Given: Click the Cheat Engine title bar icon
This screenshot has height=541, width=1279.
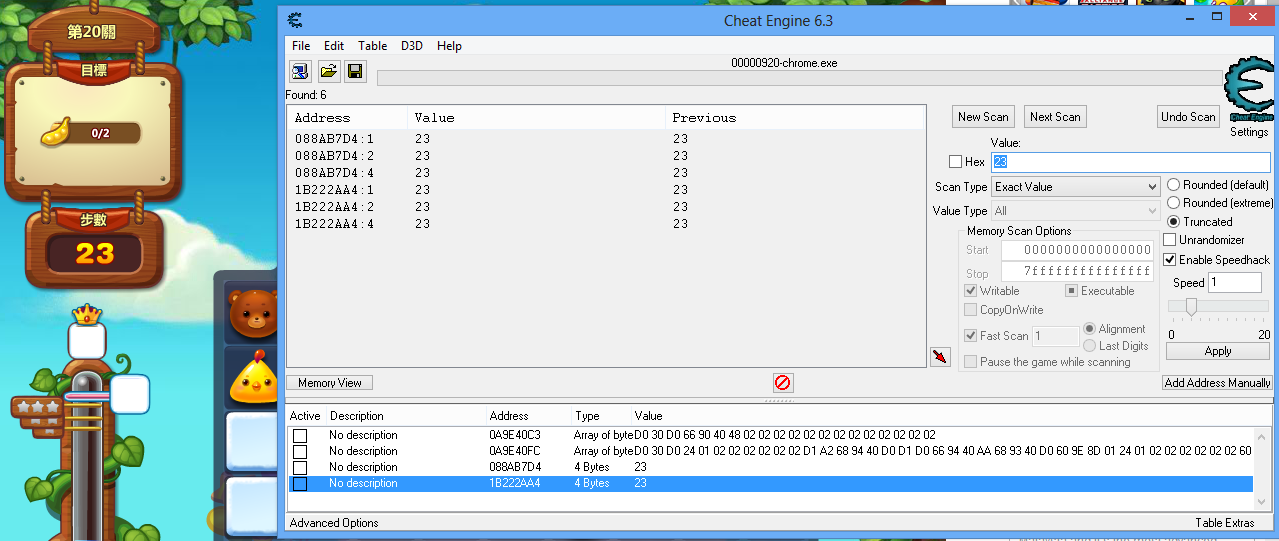Looking at the screenshot, I should [x=295, y=20].
